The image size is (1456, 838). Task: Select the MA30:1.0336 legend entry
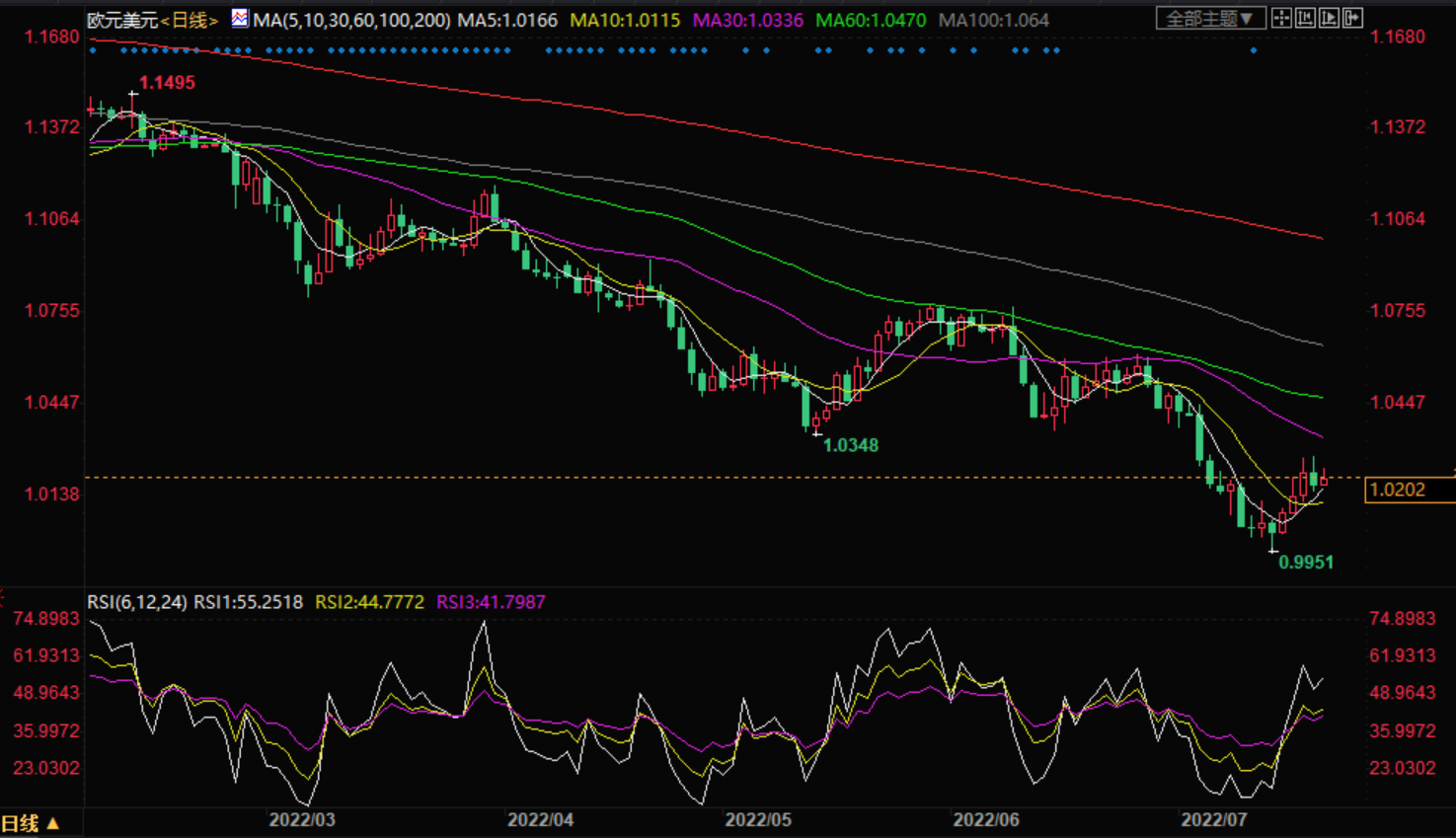pos(747,20)
